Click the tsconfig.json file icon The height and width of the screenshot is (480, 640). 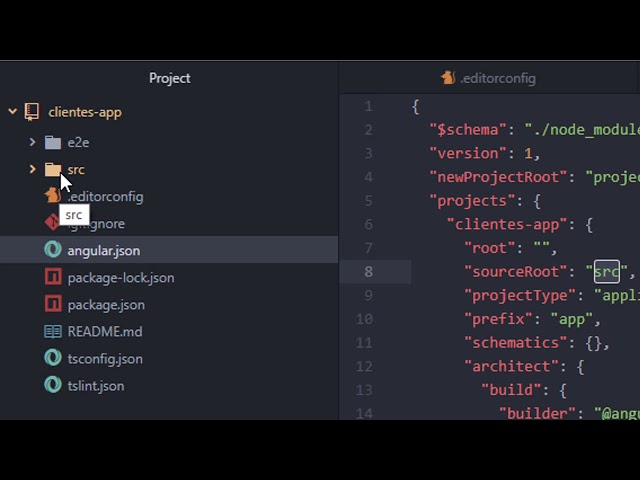pos(53,358)
